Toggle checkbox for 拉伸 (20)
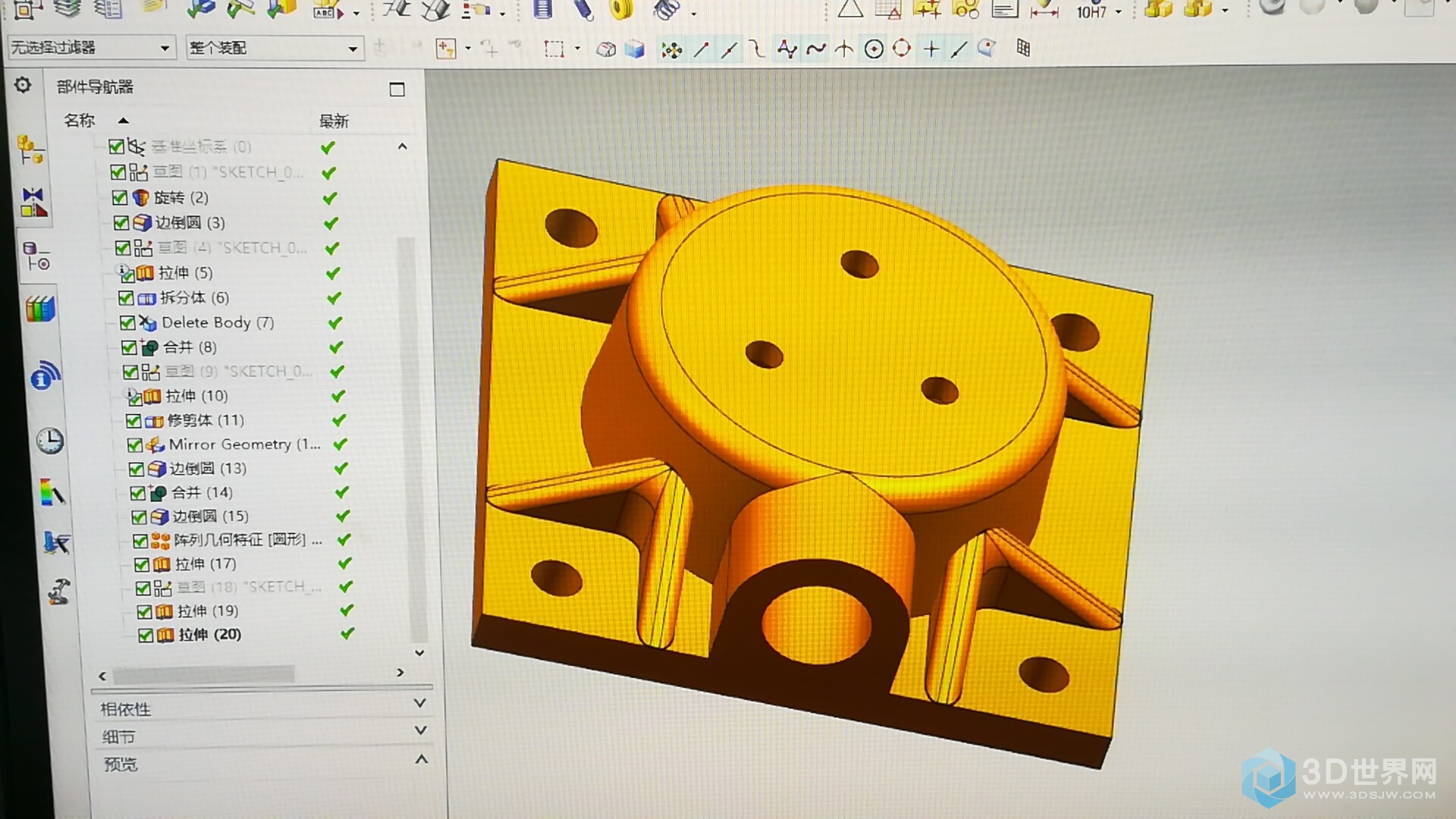 (x=146, y=635)
